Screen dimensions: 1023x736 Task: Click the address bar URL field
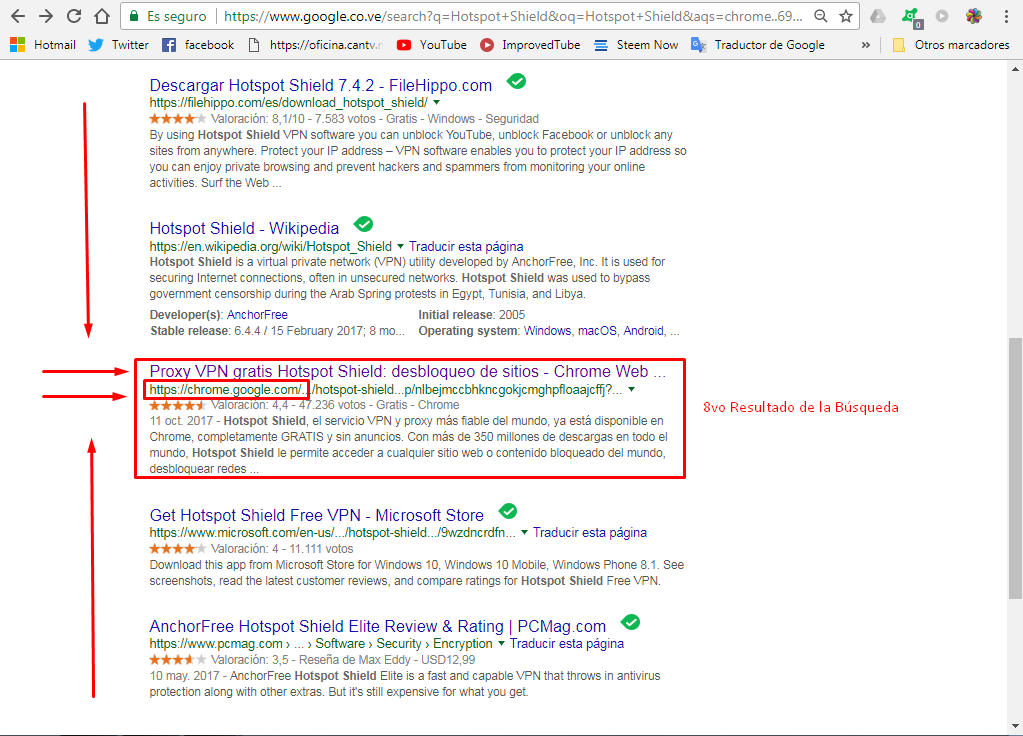point(513,16)
